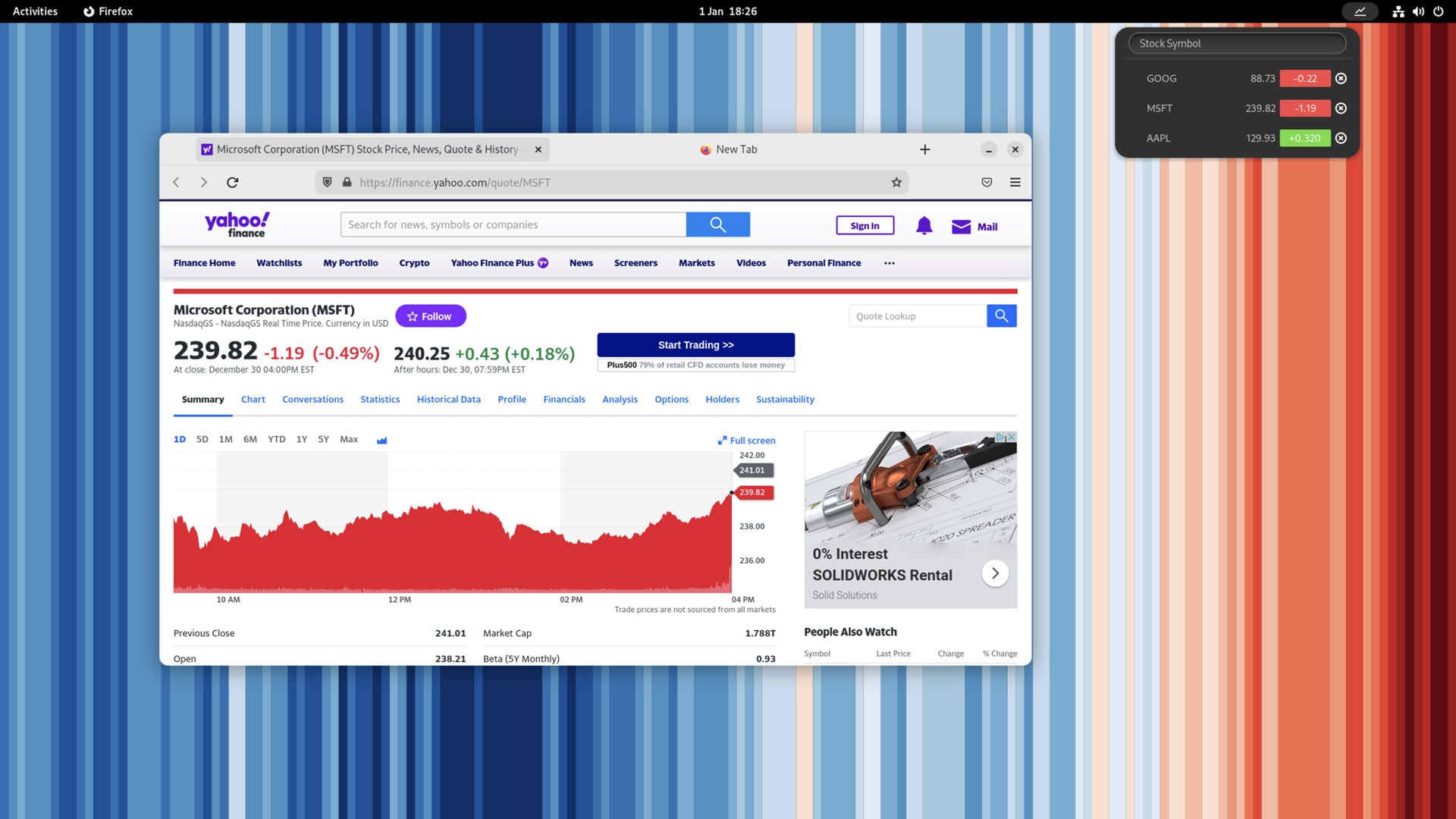Select the 1D chart range

click(x=180, y=439)
